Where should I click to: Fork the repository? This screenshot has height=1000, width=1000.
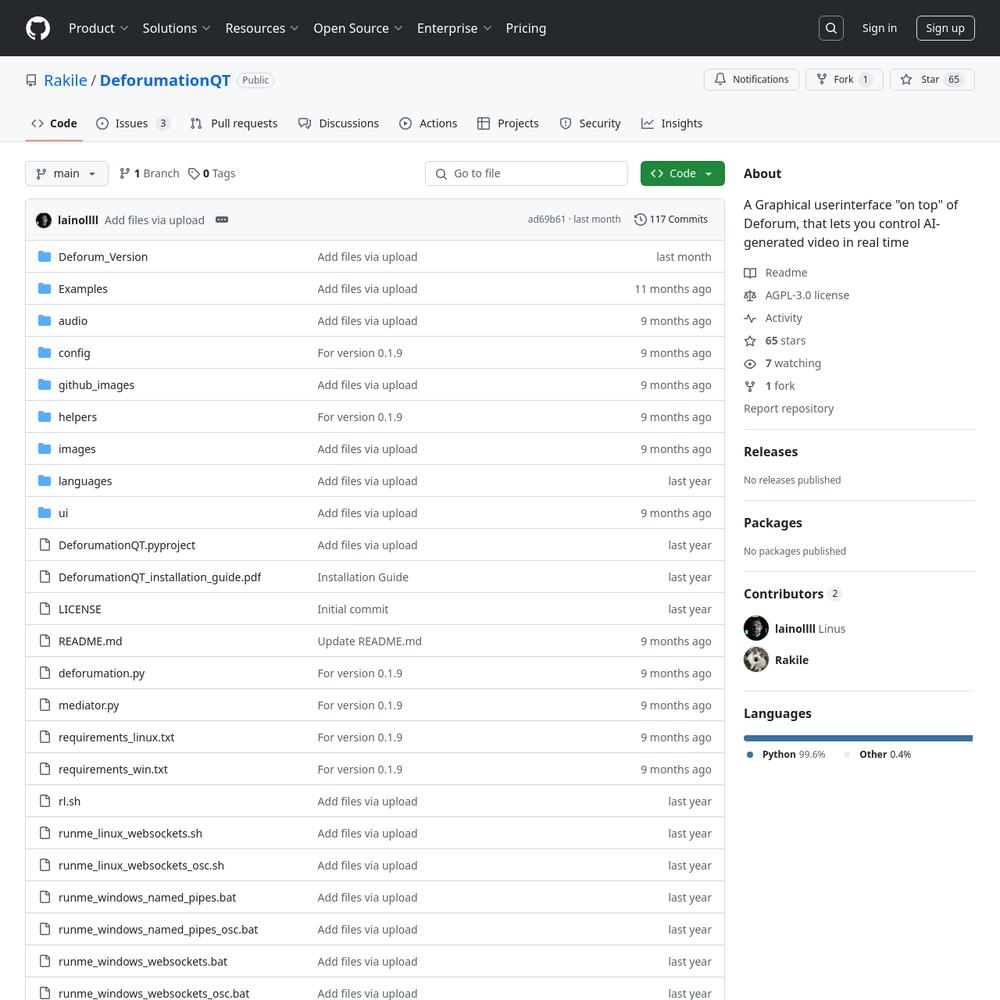click(x=844, y=79)
